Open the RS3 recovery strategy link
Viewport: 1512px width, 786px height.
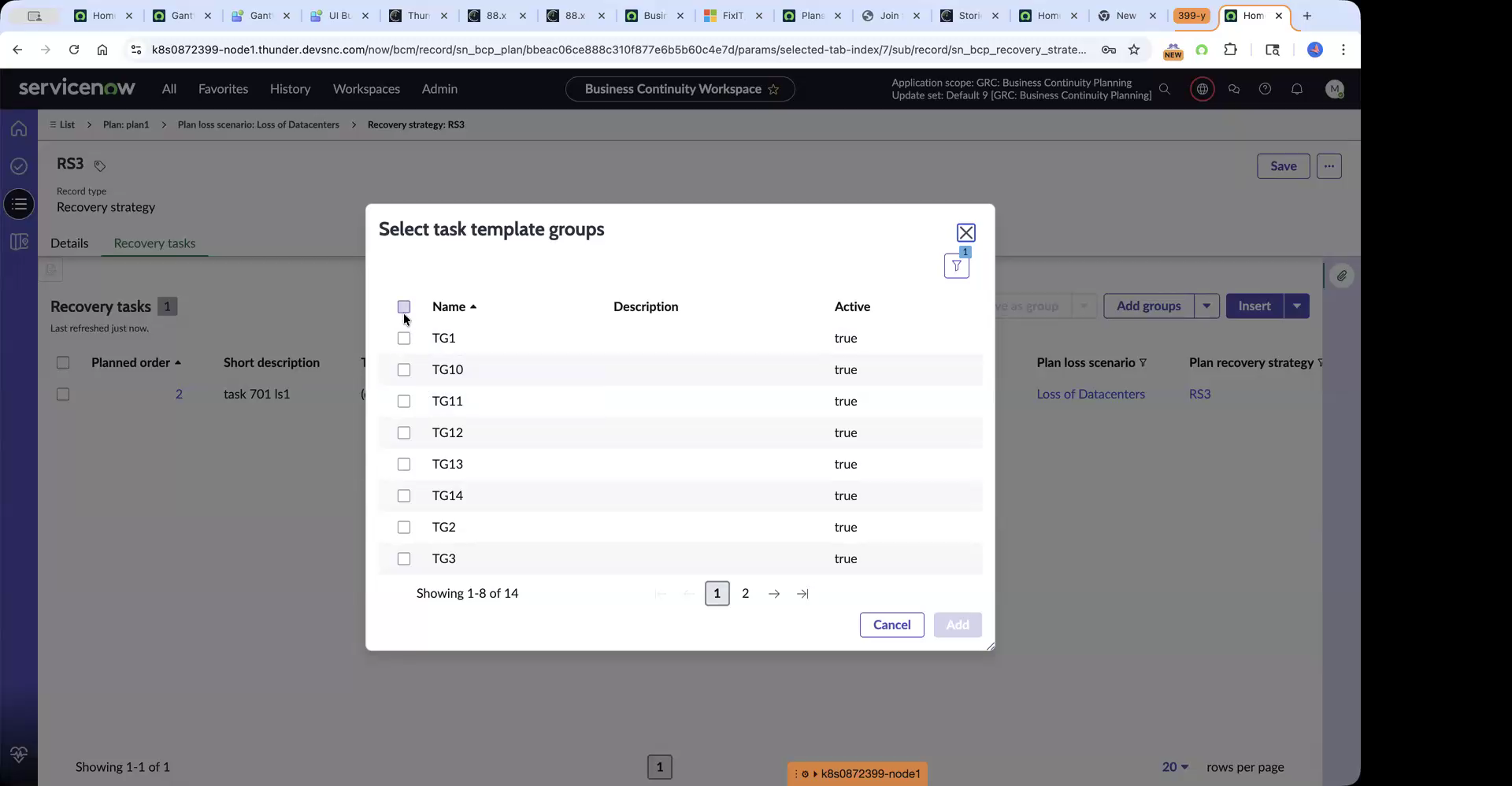click(1199, 394)
